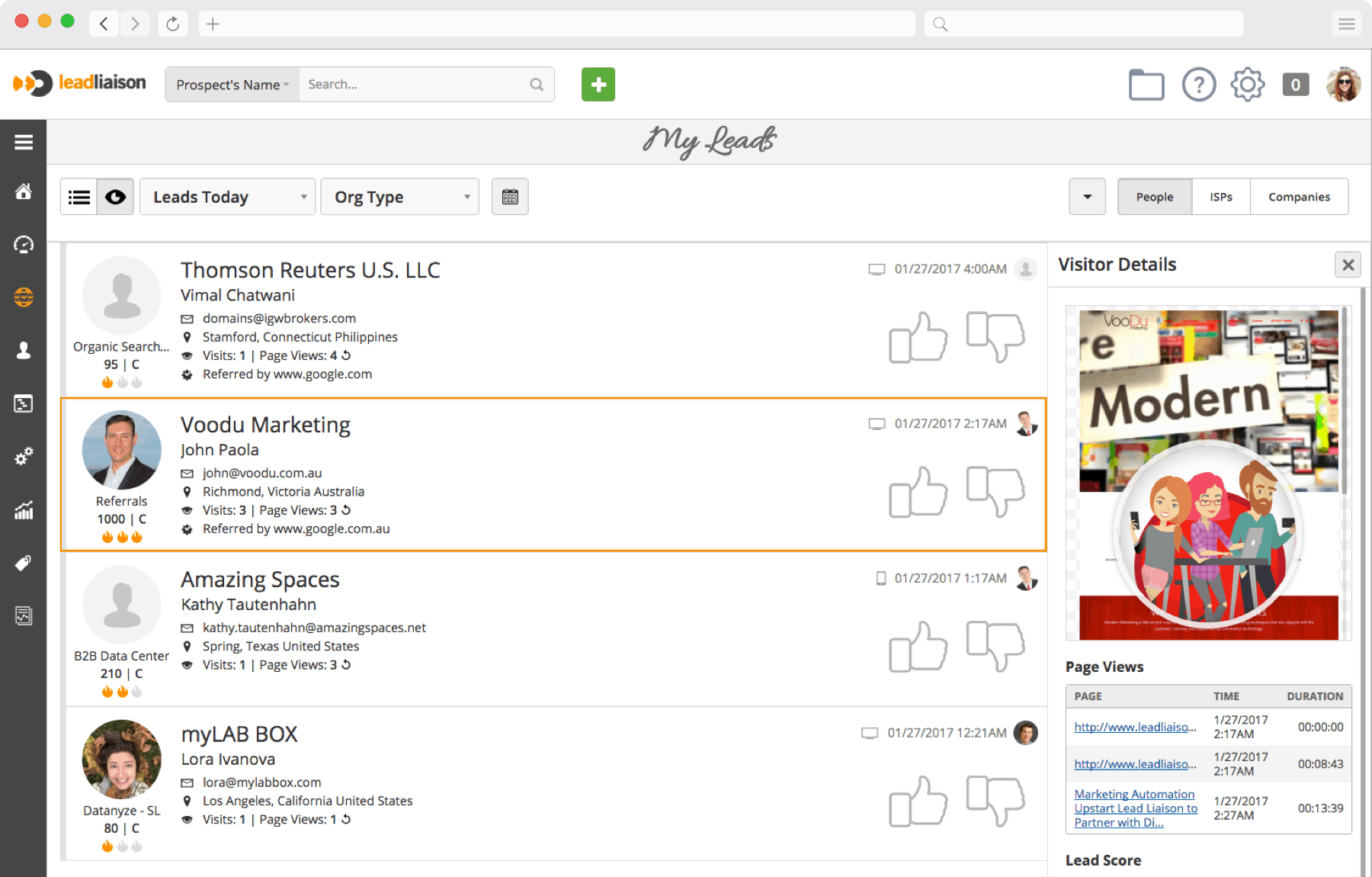Open the content panel sidebar icon
The image size is (1372, 877).
[24, 403]
